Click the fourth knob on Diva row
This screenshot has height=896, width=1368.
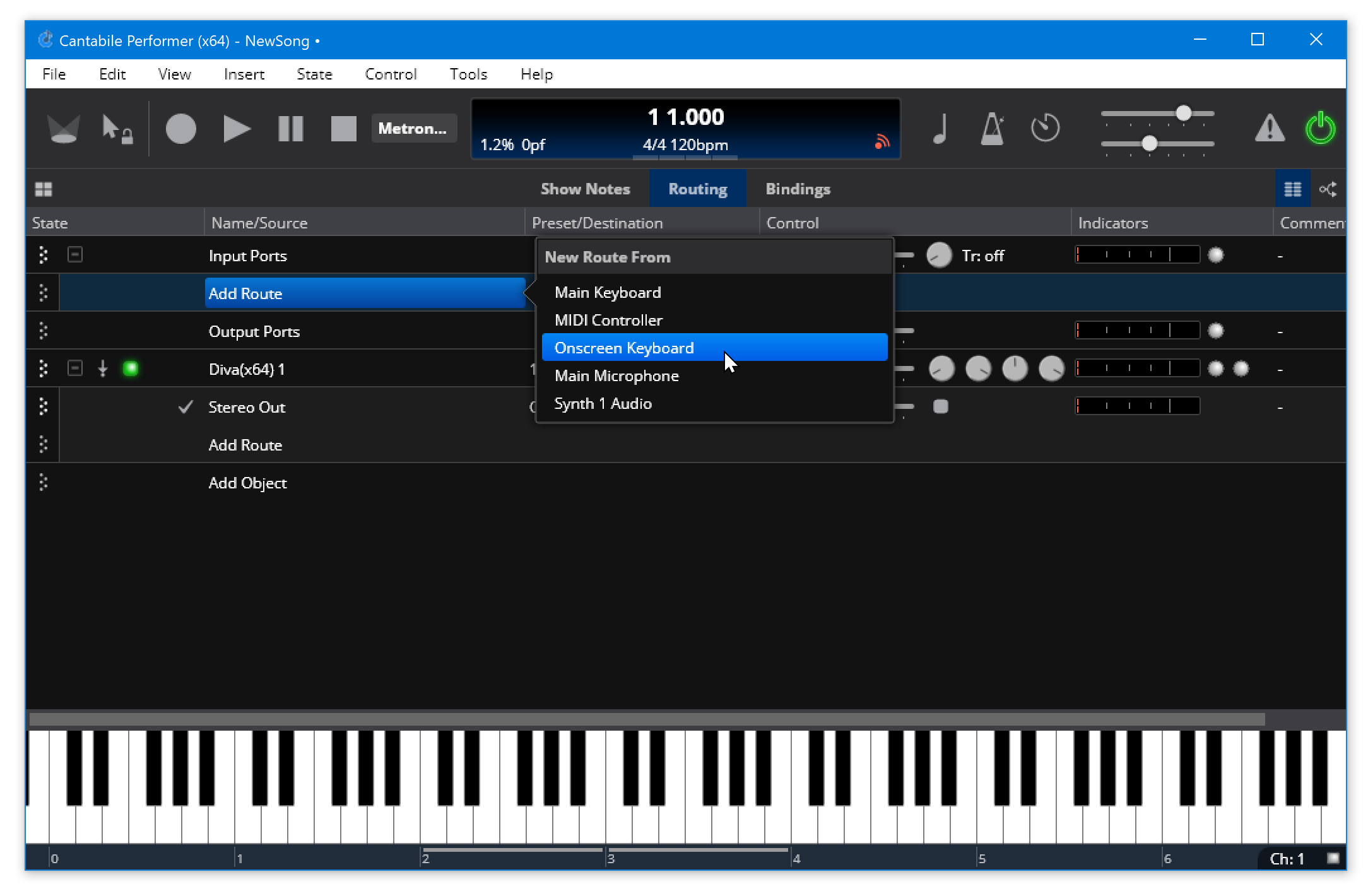1051,368
